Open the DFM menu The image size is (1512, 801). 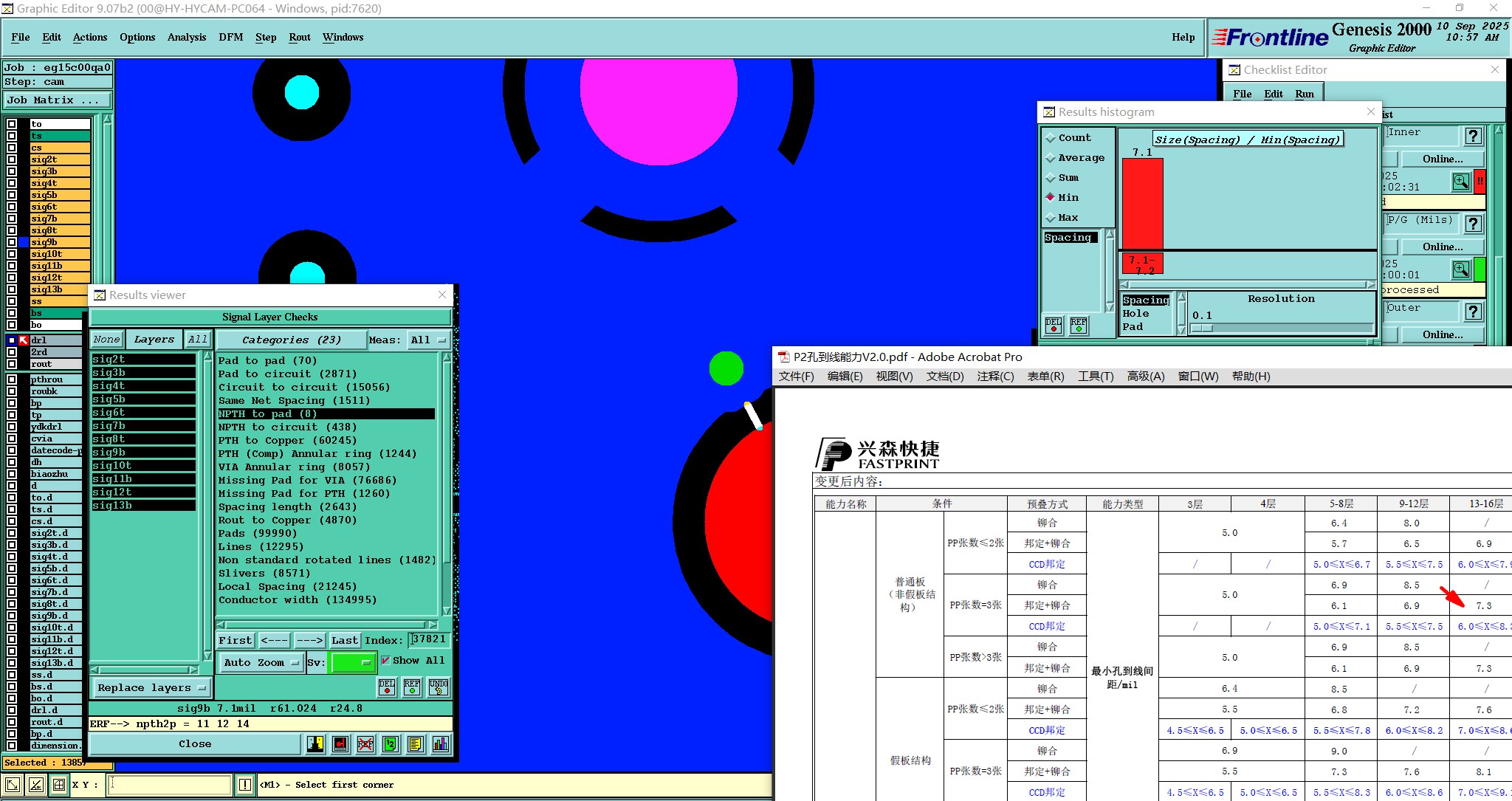click(230, 38)
